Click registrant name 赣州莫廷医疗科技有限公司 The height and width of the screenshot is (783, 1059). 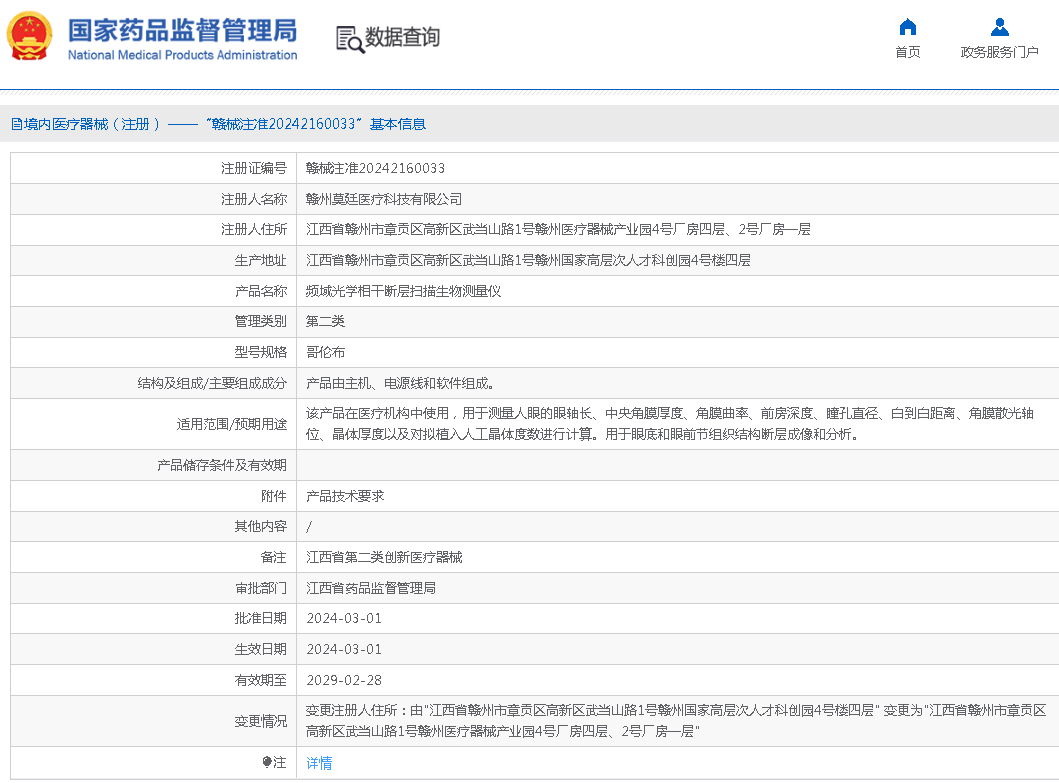click(x=384, y=199)
